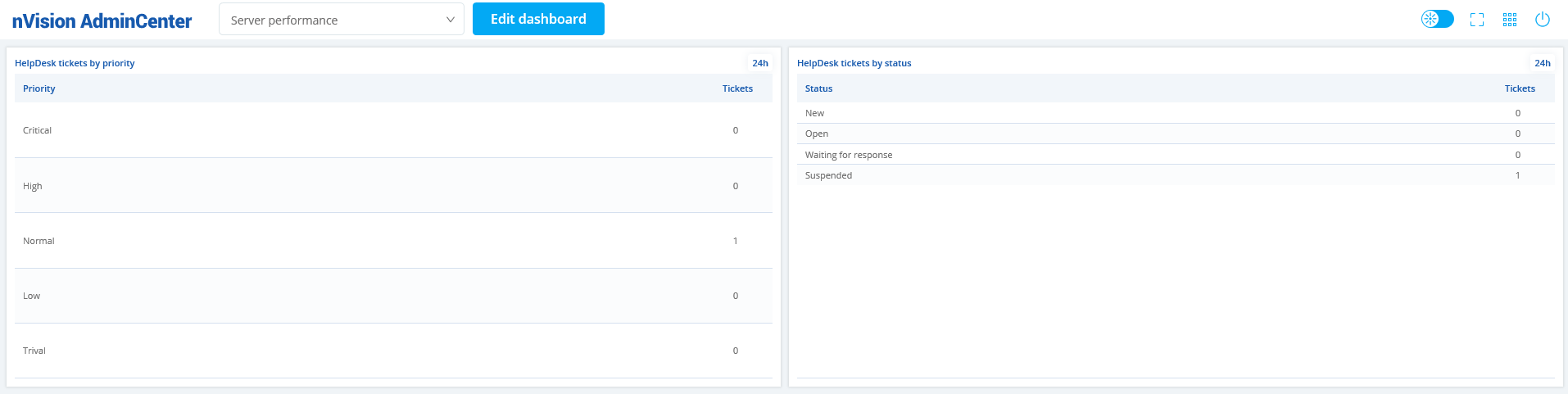Toggle the light/dark theme switch

coord(1437,19)
